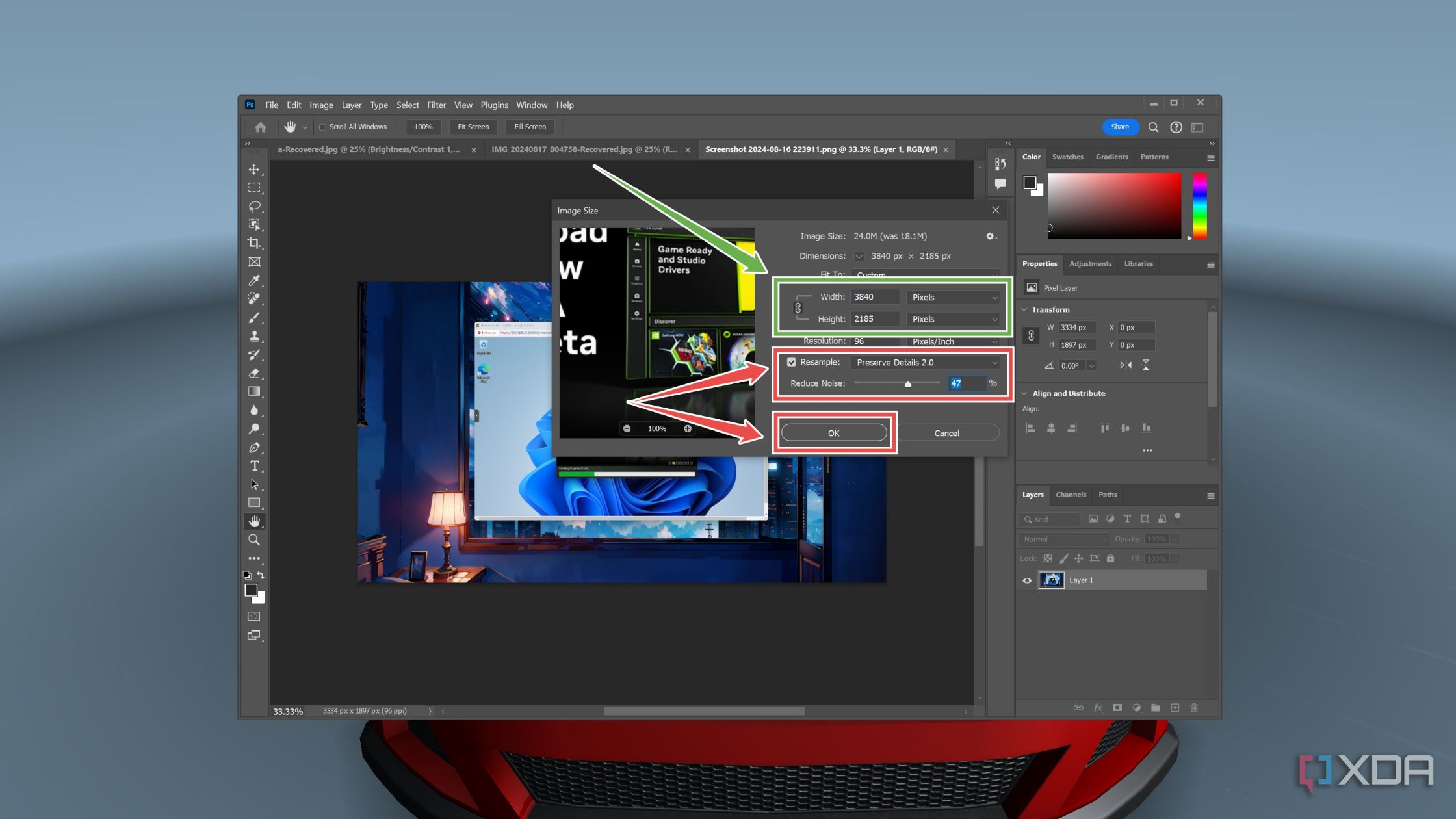Open the Help question mark icon
This screenshot has height=819, width=1456.
pos(1176,127)
